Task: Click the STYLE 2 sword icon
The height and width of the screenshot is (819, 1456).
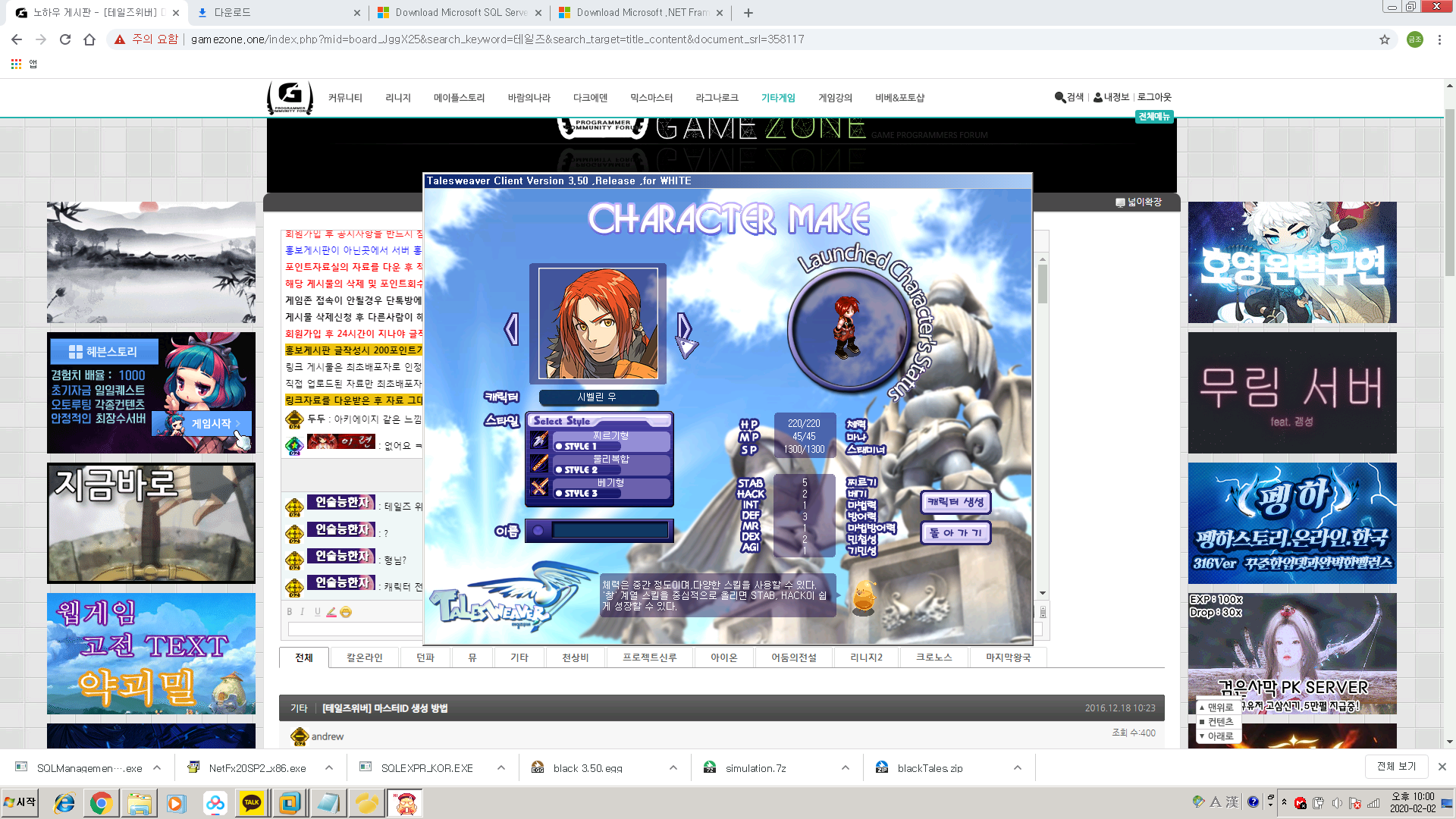Action: pyautogui.click(x=539, y=463)
